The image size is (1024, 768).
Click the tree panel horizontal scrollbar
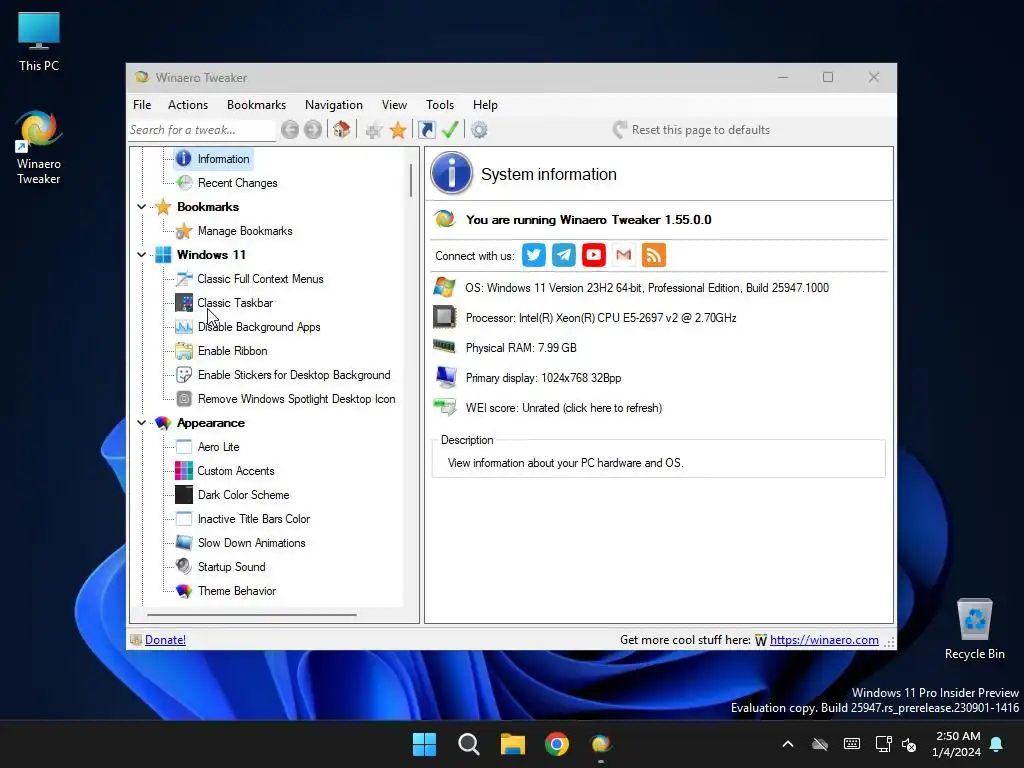[x=252, y=615]
